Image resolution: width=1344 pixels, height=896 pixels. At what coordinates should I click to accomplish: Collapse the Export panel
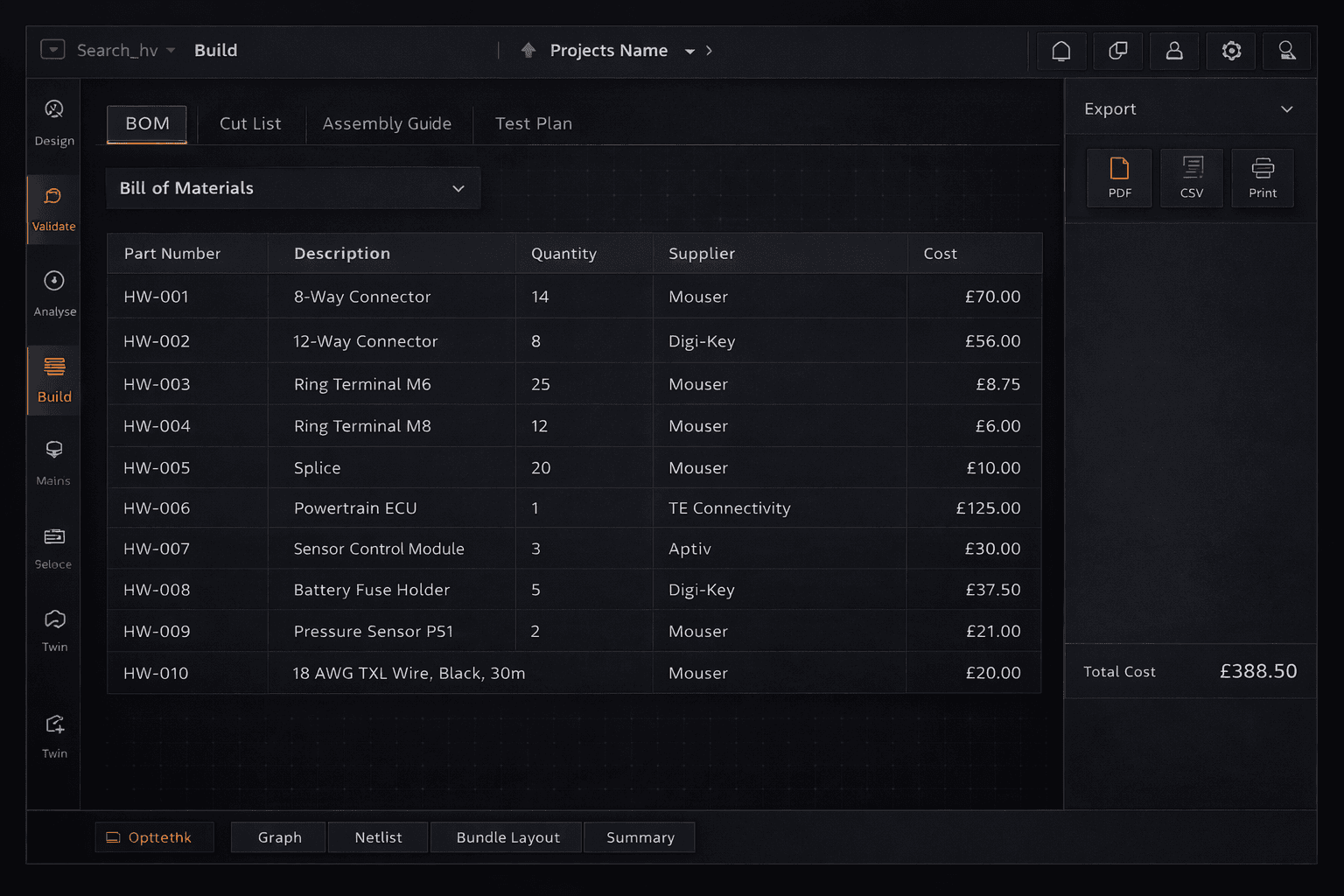(1286, 108)
